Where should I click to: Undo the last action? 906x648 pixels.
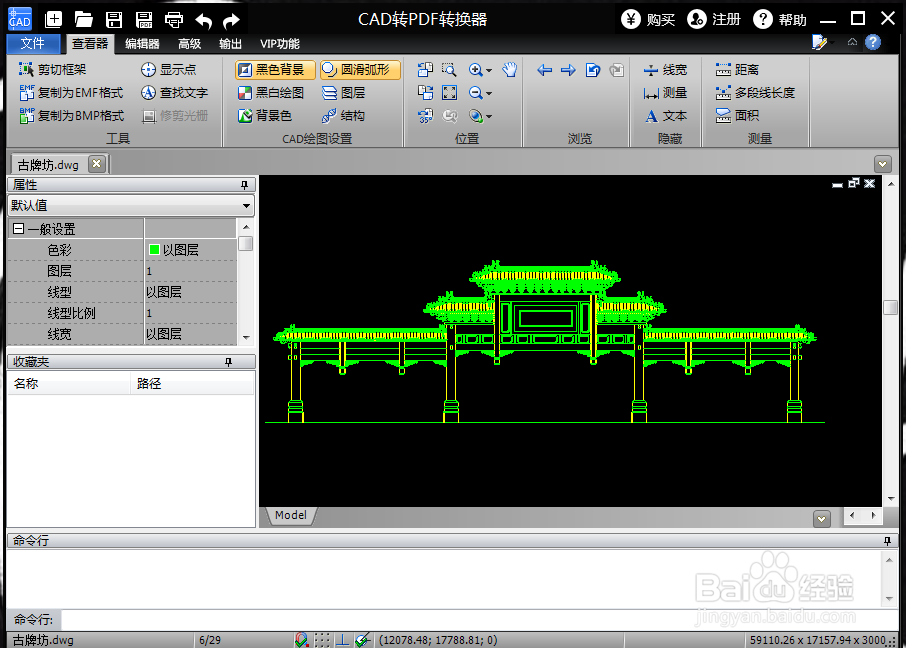coord(203,21)
